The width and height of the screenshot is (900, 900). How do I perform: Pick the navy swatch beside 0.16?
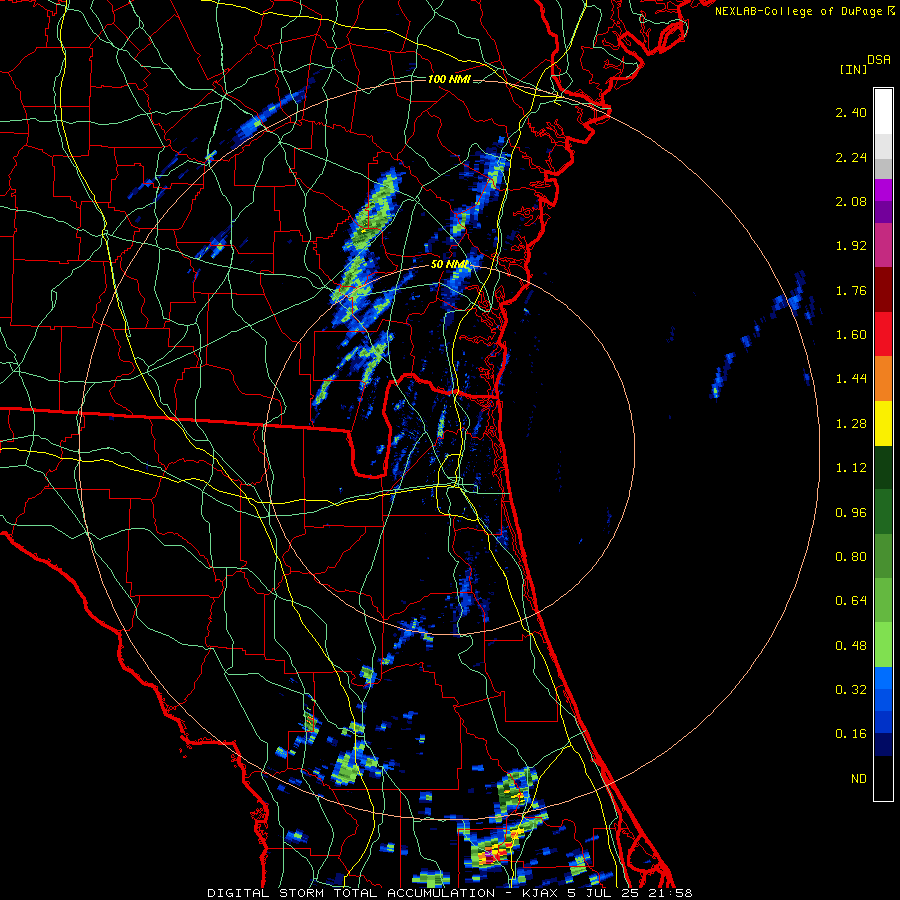tap(883, 745)
